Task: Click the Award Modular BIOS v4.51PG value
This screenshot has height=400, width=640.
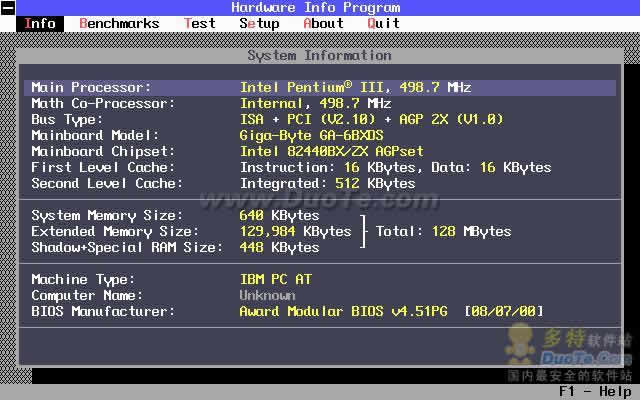Action: [x=343, y=311]
